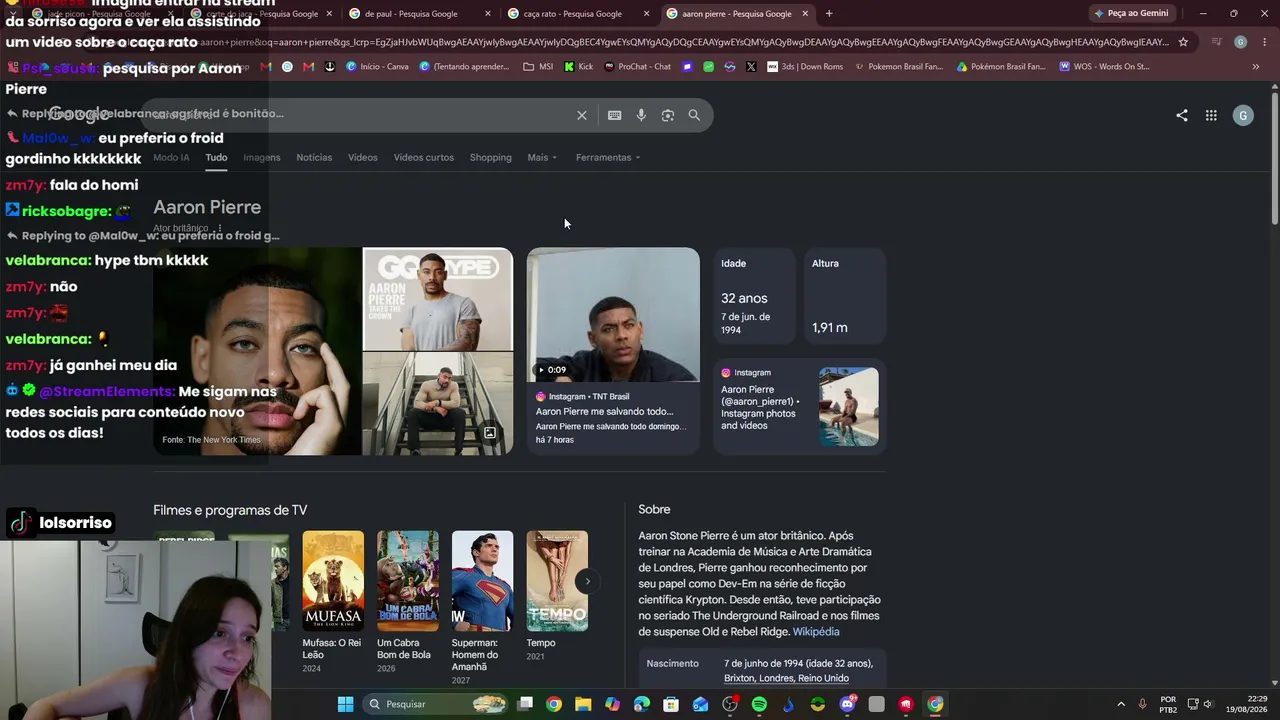This screenshot has width=1280, height=720.
Task: Submit search with the magnifier icon
Action: point(694,115)
